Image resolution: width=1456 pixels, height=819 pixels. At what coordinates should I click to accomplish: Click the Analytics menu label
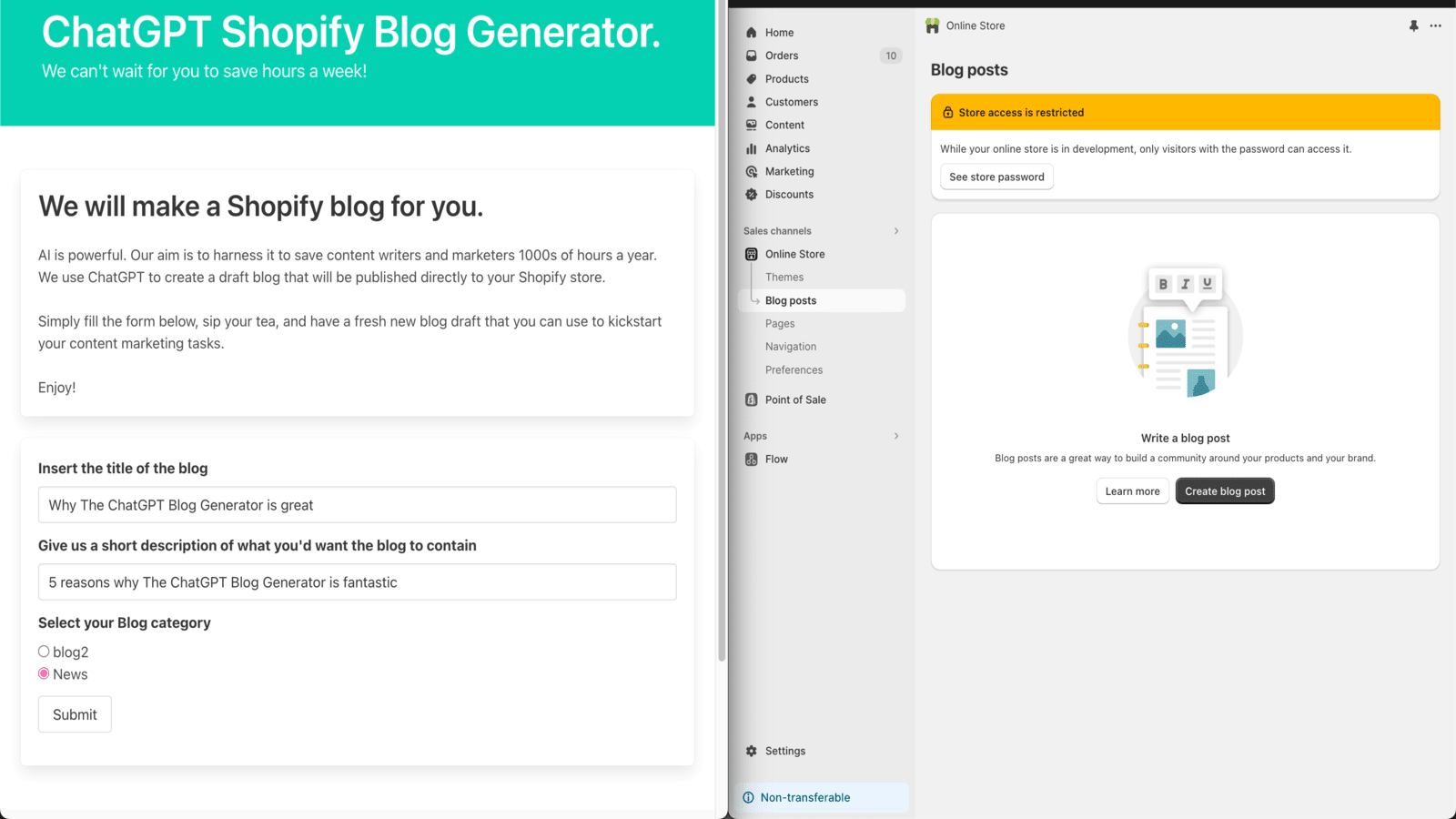(787, 148)
